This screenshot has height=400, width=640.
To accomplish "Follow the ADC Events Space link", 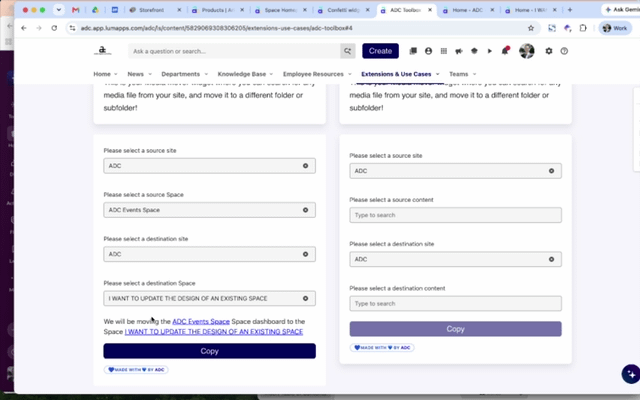I will coord(201,322).
